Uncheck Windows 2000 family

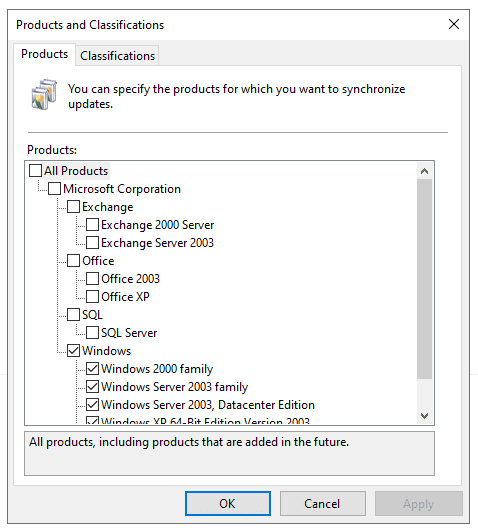(x=92, y=368)
